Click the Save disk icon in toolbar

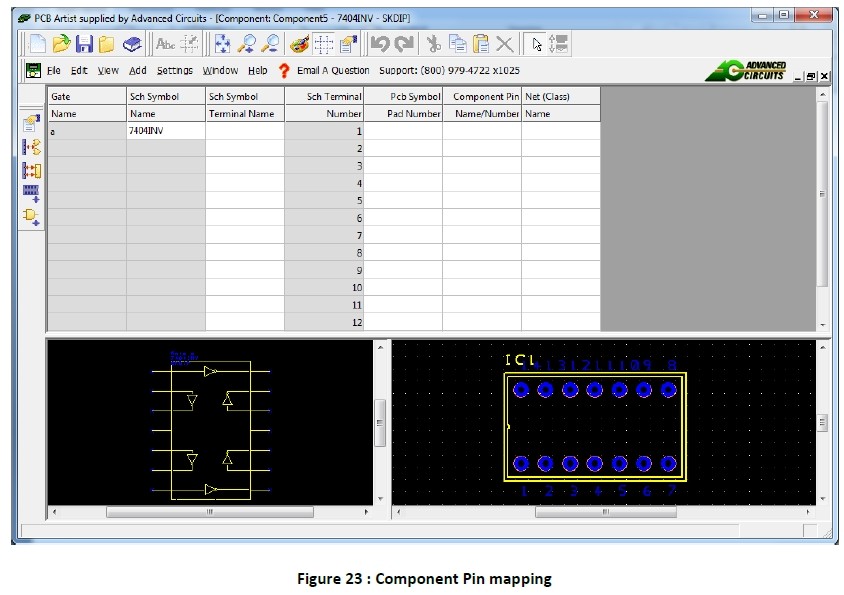point(85,43)
